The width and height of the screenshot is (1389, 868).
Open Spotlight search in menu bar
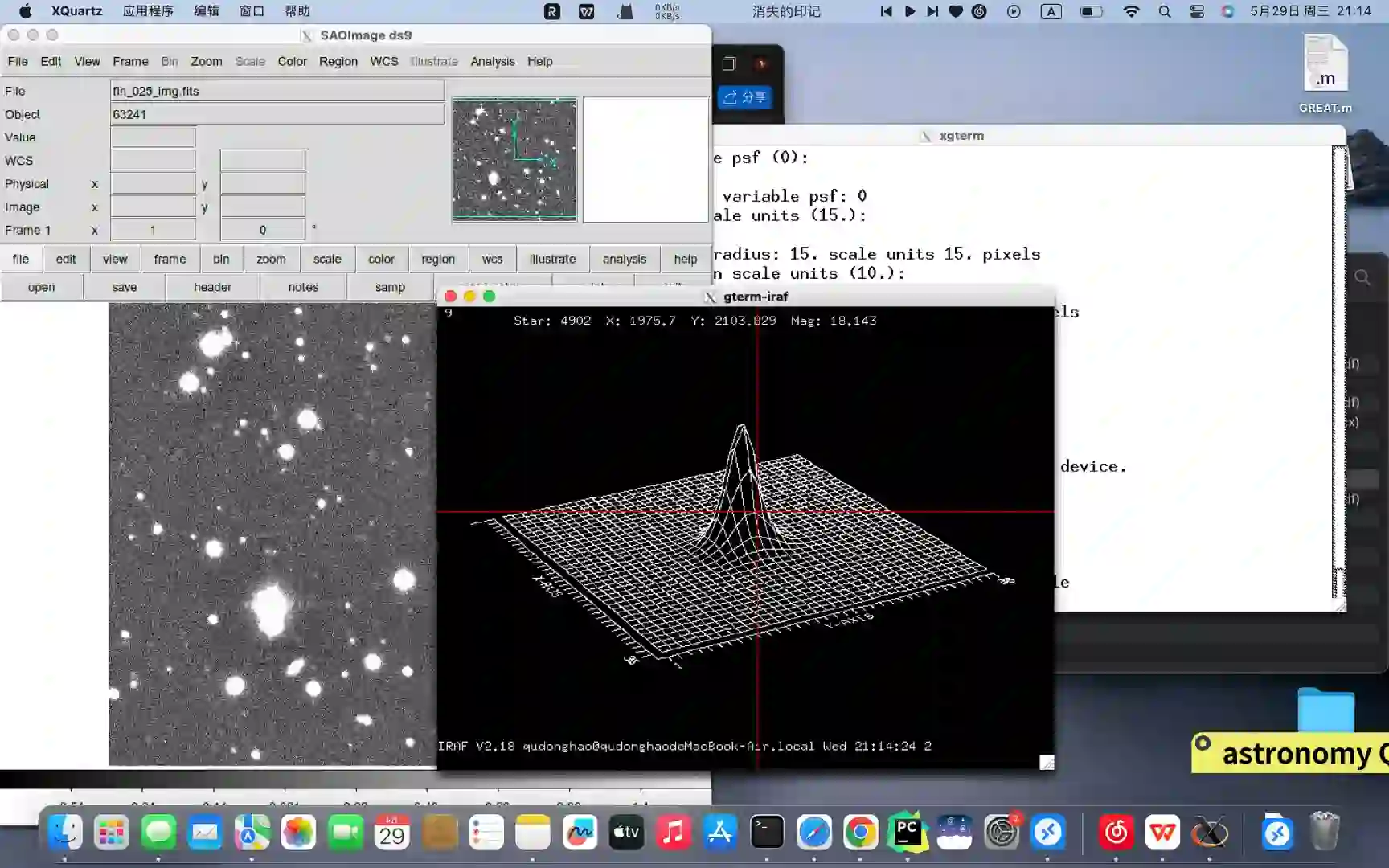point(1165,11)
